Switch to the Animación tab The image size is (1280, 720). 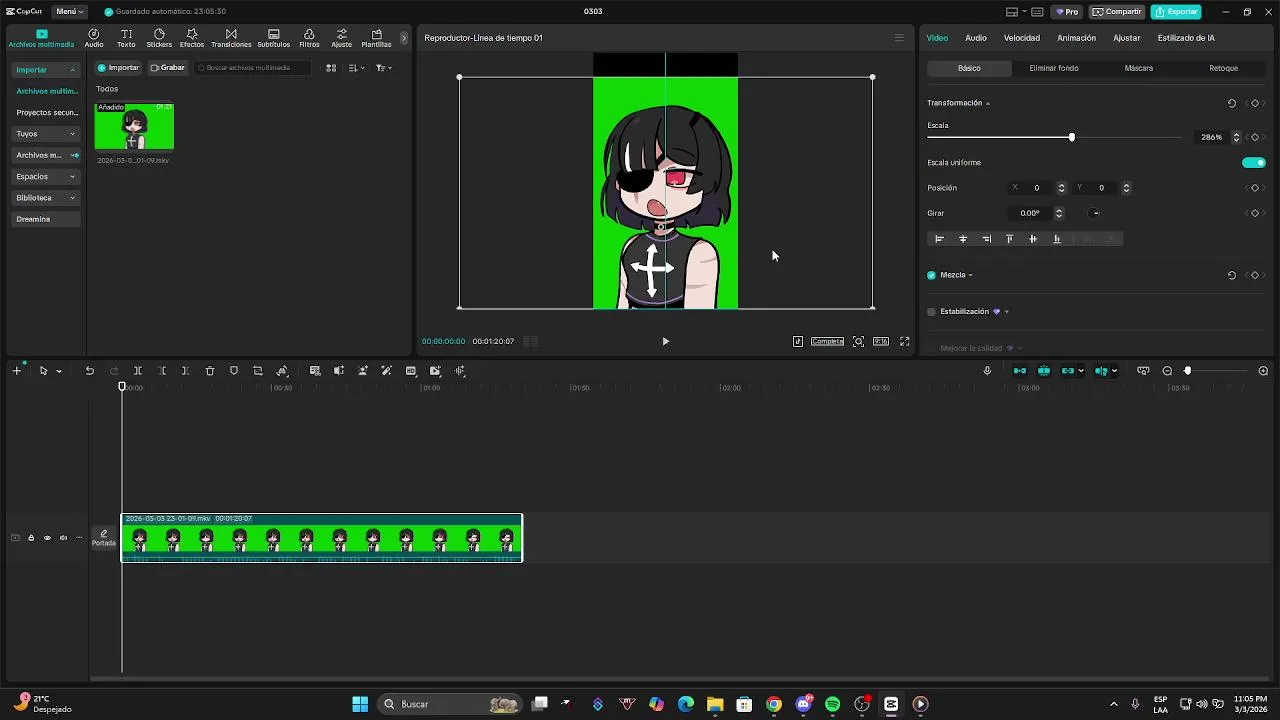(1077, 38)
